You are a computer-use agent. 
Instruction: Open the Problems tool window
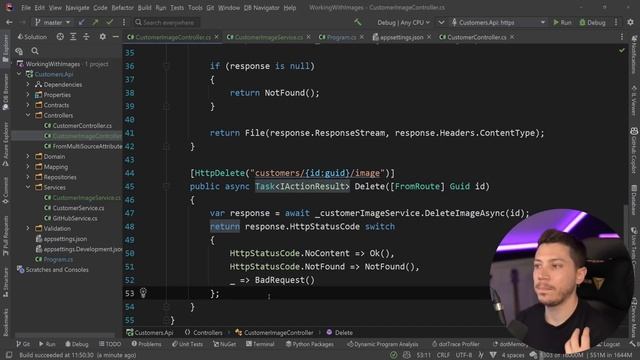[x=146, y=344]
